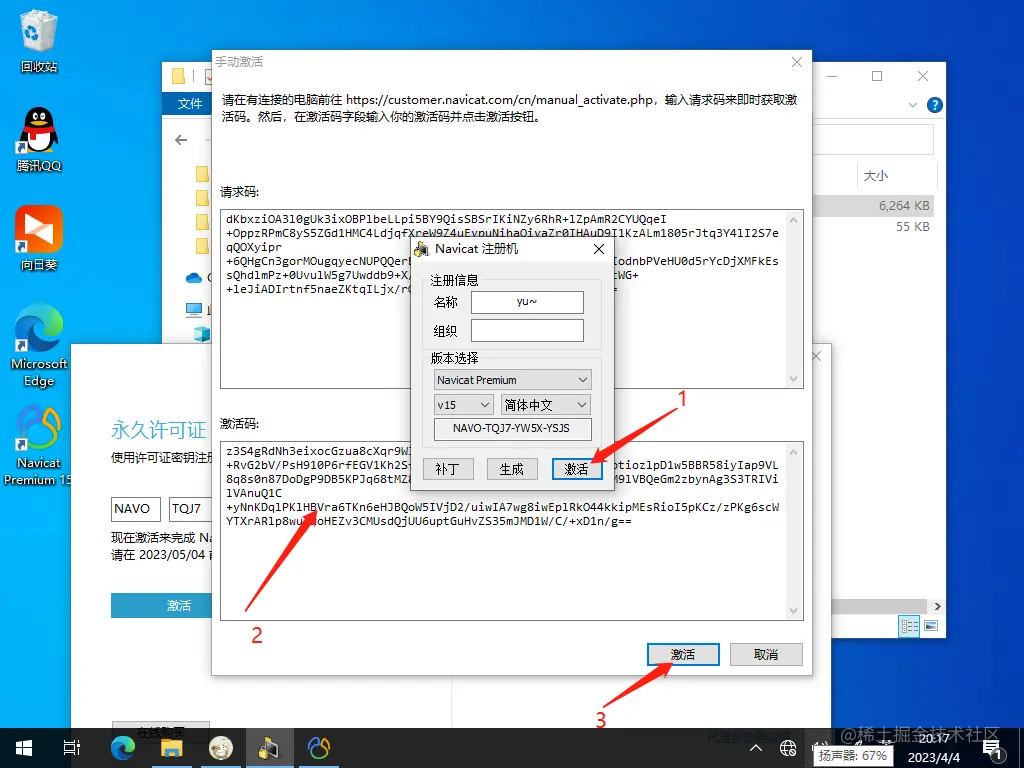
Task: Click the NAVO license key segment box
Action: coord(136,509)
